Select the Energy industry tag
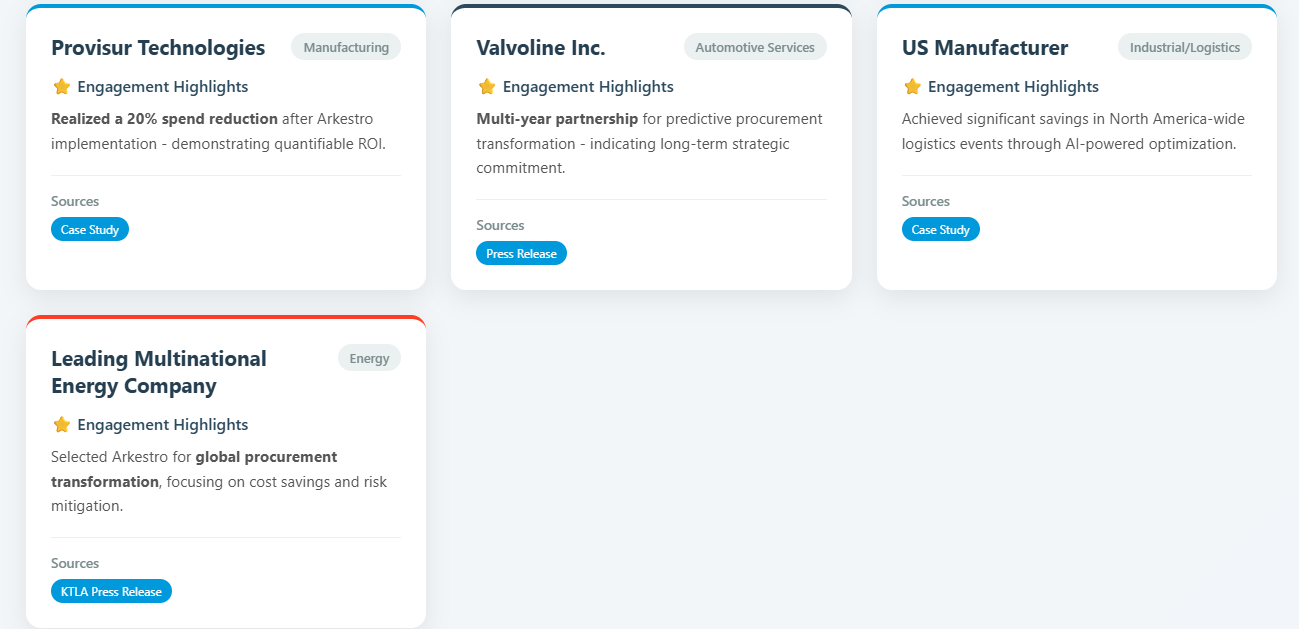 (369, 358)
